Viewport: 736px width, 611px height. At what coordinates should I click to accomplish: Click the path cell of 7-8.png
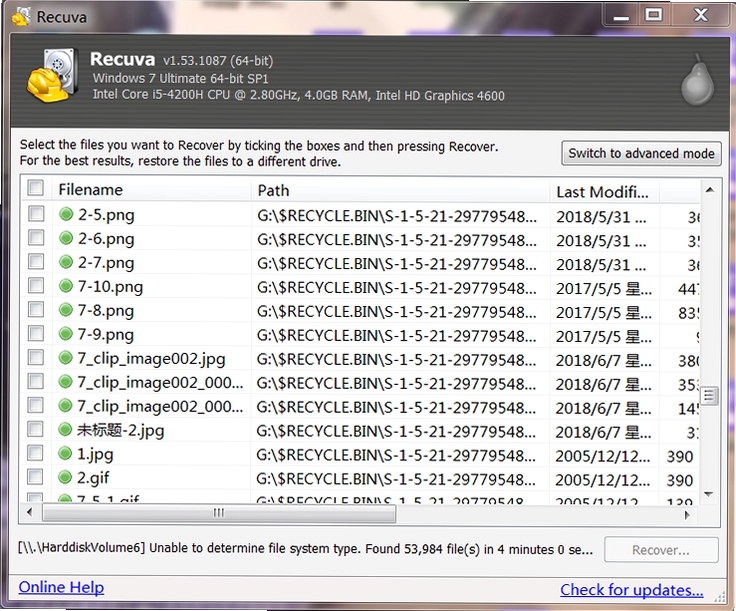(397, 312)
